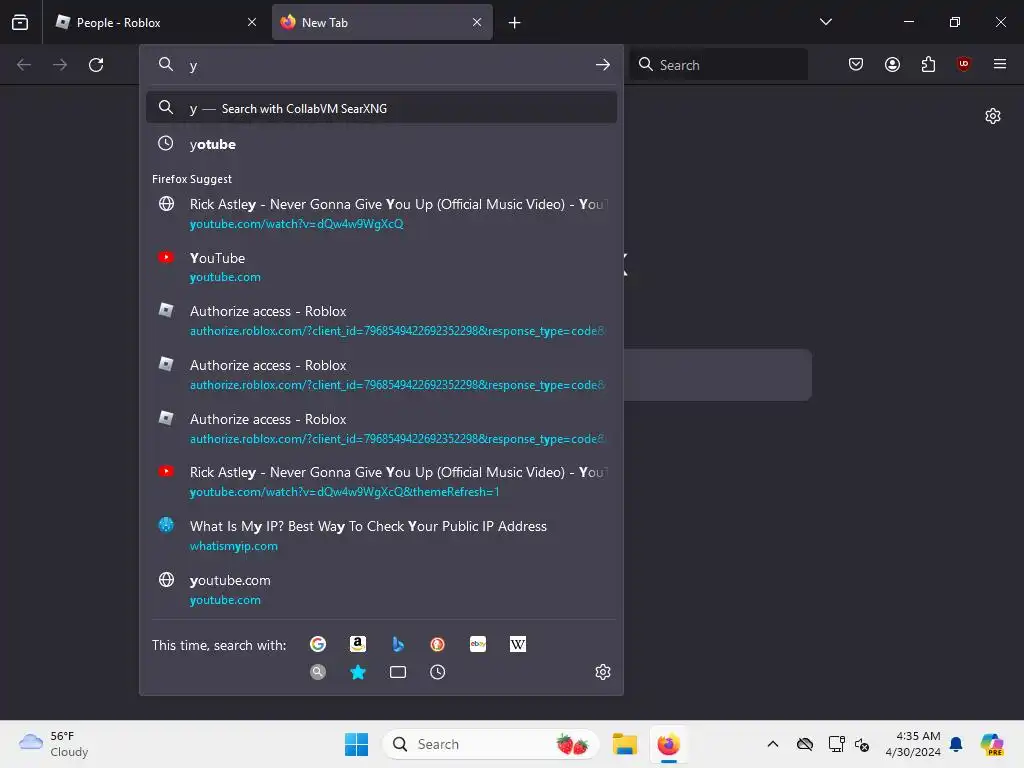Expand the list all tabs chevron

point(825,22)
